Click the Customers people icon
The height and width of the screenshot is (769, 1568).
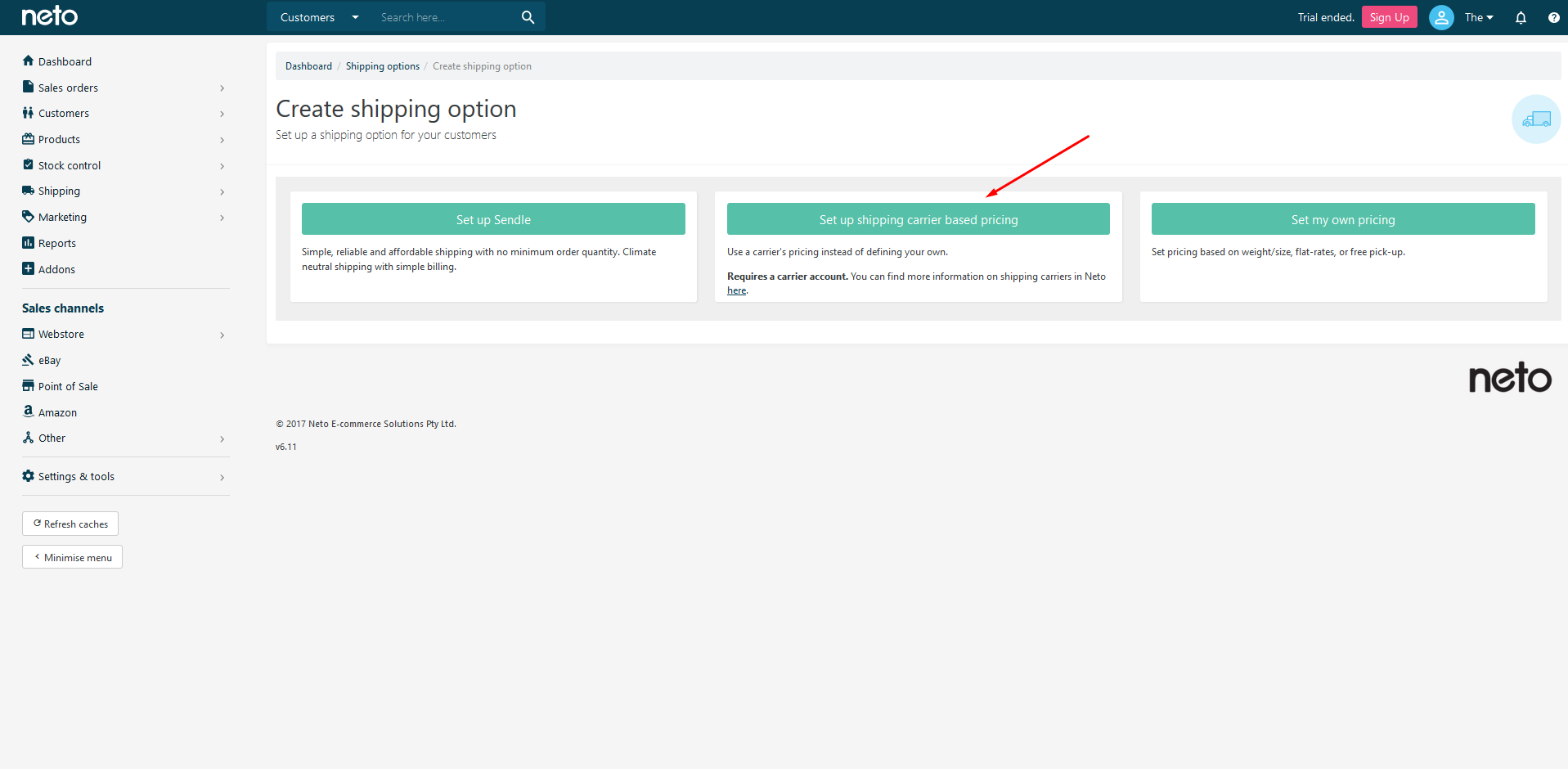point(28,113)
